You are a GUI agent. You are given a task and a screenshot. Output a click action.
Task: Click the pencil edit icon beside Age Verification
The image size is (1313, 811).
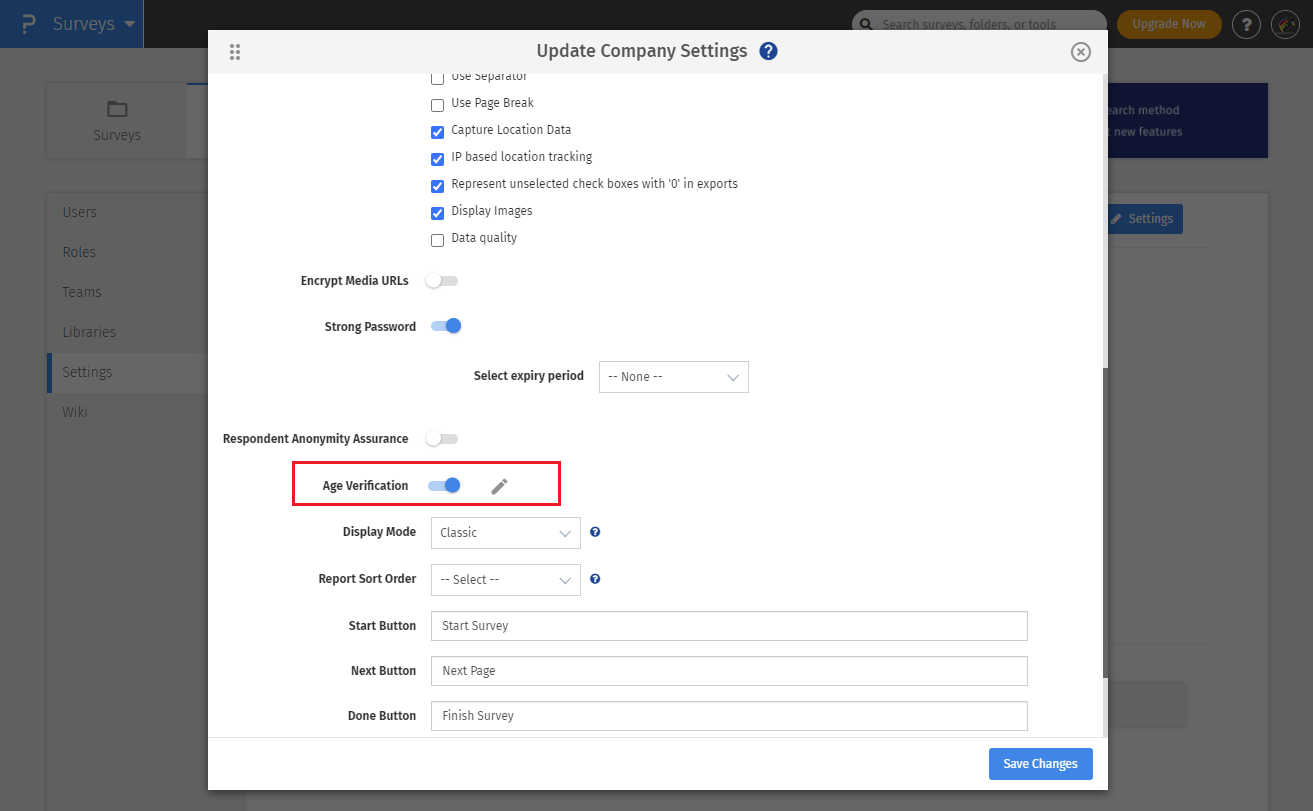[499, 486]
